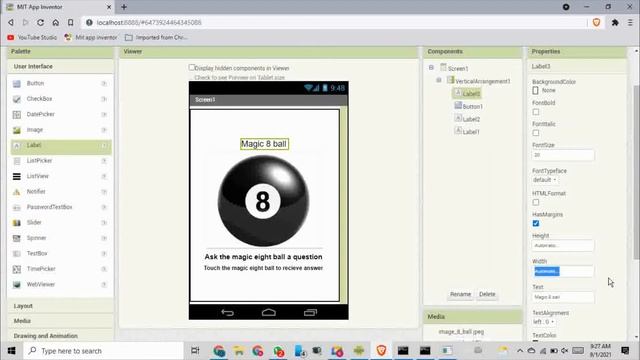640x360 pixels.
Task: Open Windows Start menu
Action: click(x=11, y=351)
